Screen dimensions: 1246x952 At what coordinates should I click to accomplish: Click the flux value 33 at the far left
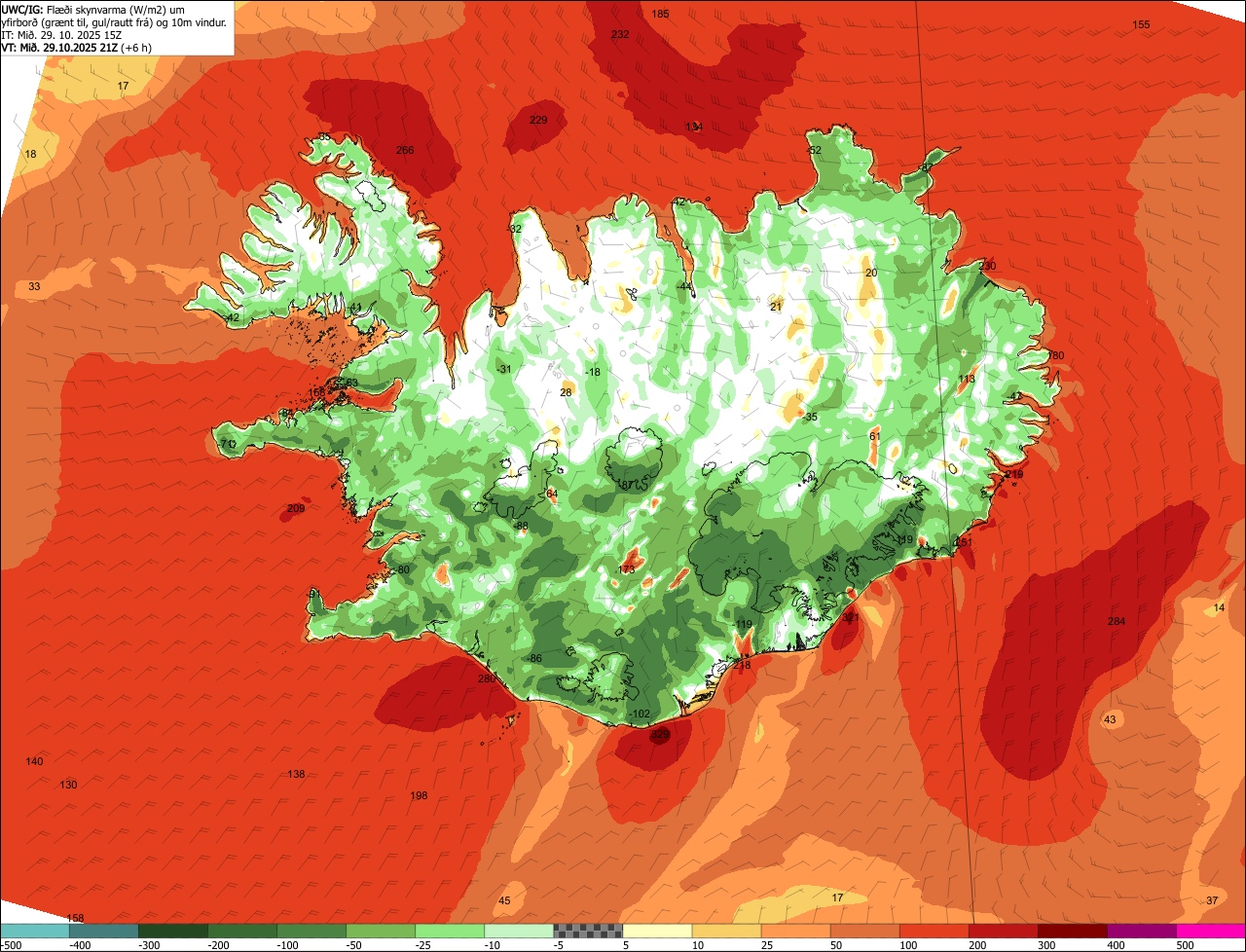click(34, 286)
